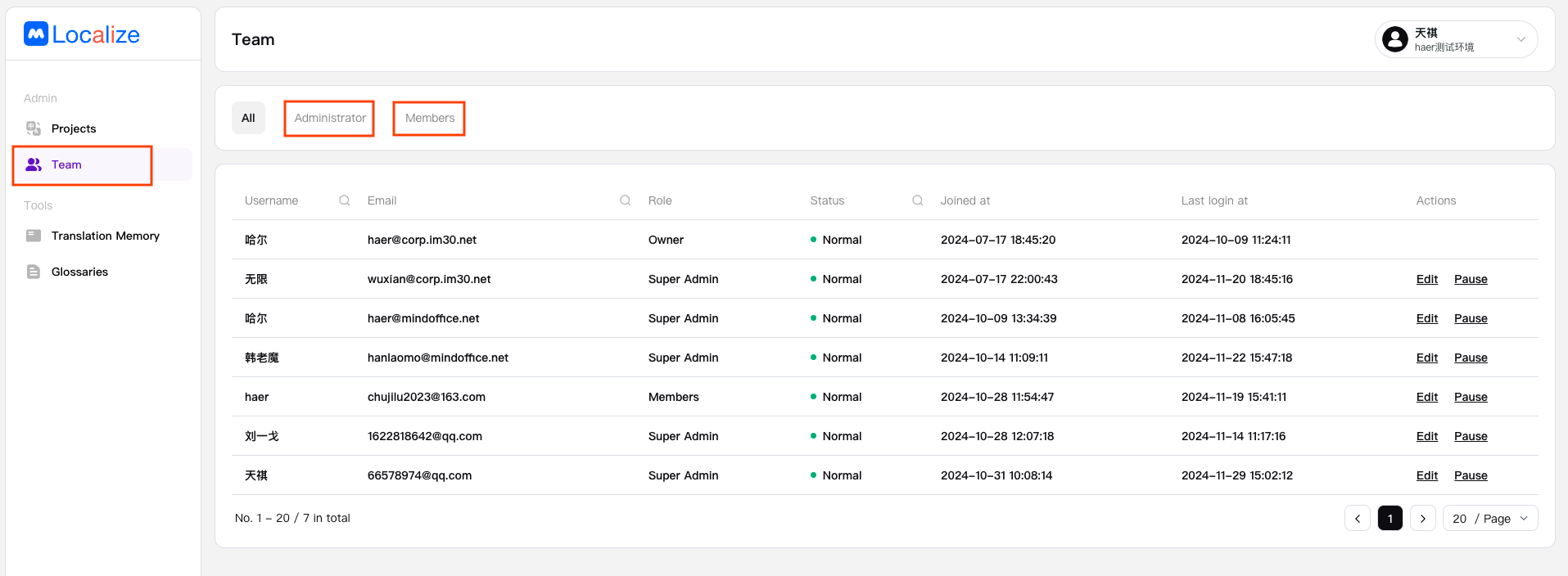1568x576 pixels.
Task: Click the Localize logo icon
Action: pyautogui.click(x=36, y=34)
